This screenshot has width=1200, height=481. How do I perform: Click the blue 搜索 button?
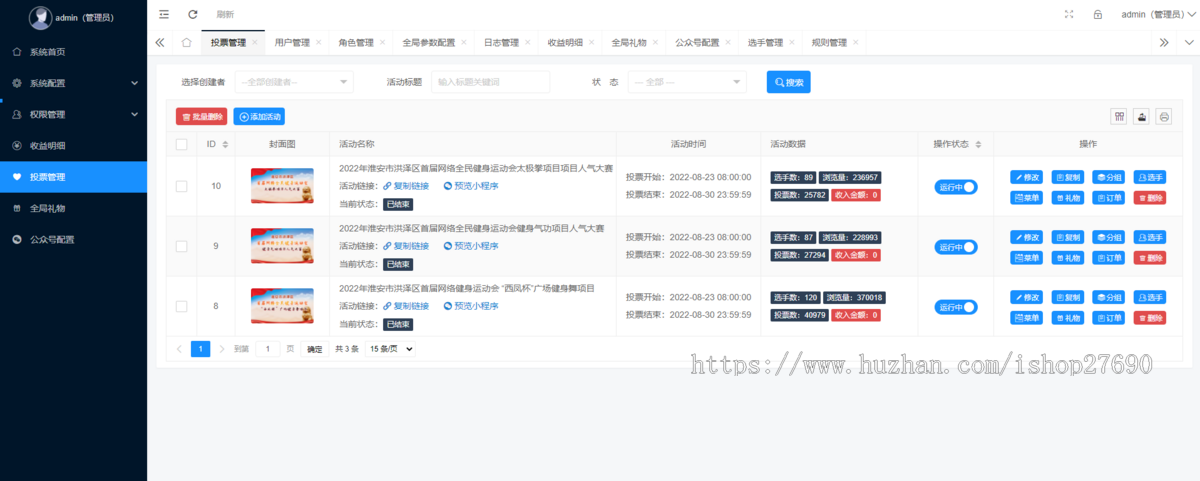pos(788,82)
